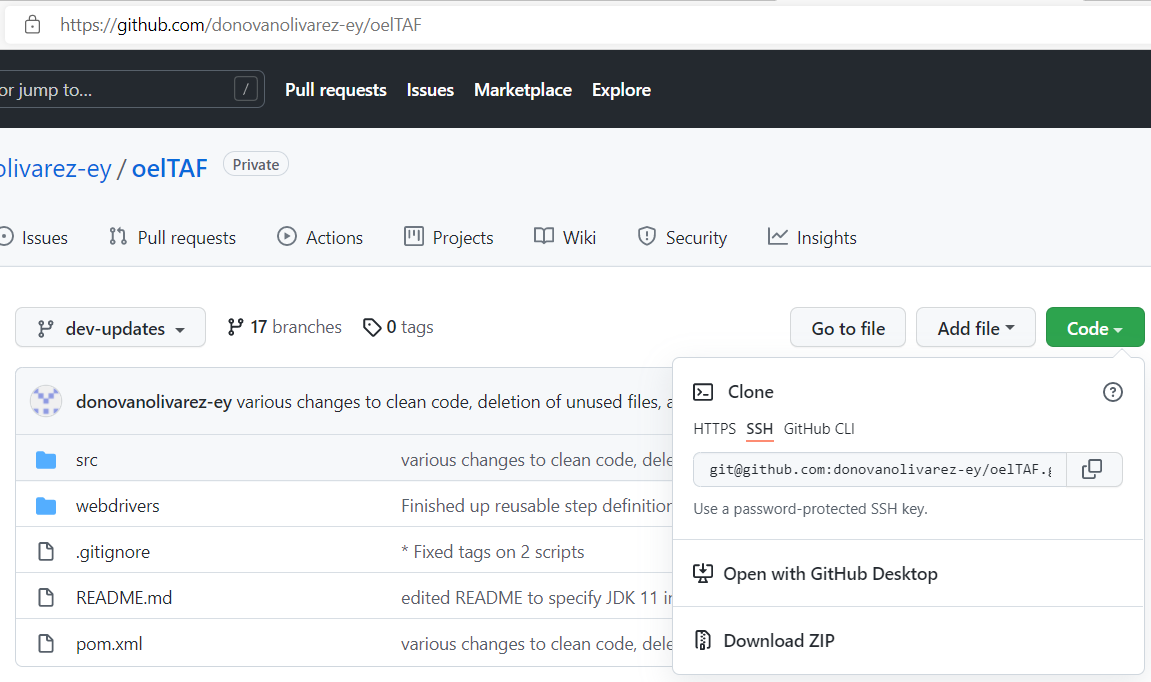The image size is (1151, 682).
Task: Switch clone method to GitHub CLI
Action: pos(819,429)
